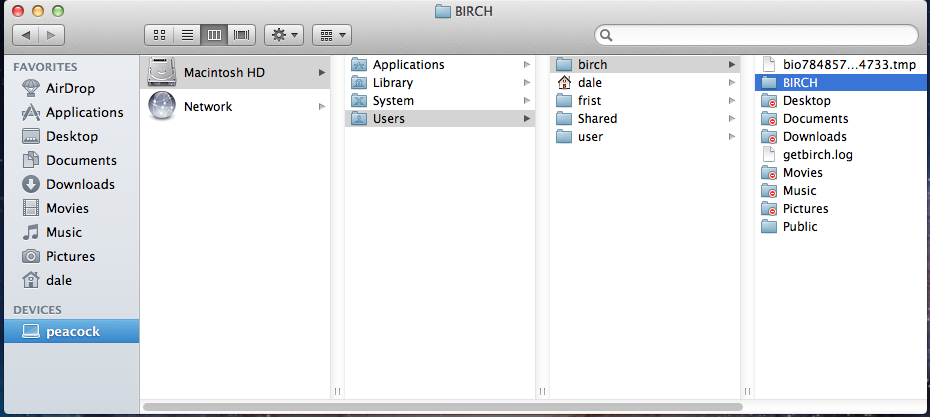
Task: Select Music in the sidebar
Action: (x=64, y=232)
